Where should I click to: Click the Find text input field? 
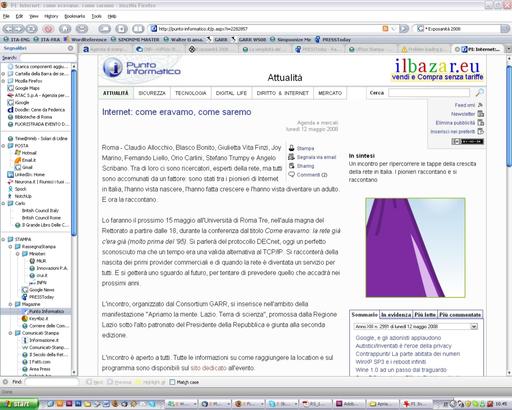coord(52,382)
